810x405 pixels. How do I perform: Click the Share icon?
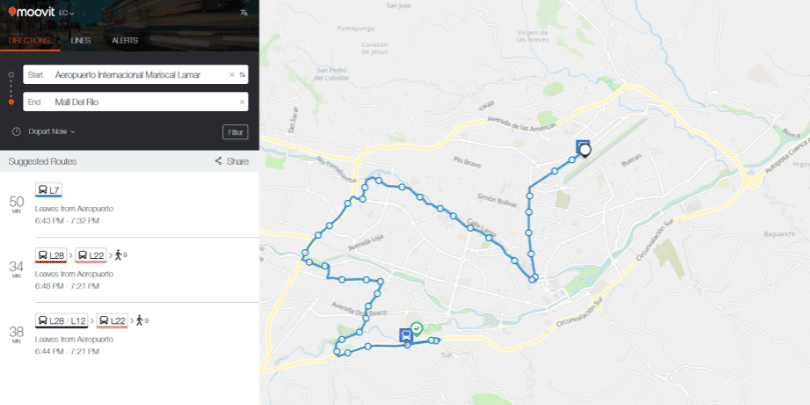tap(219, 162)
